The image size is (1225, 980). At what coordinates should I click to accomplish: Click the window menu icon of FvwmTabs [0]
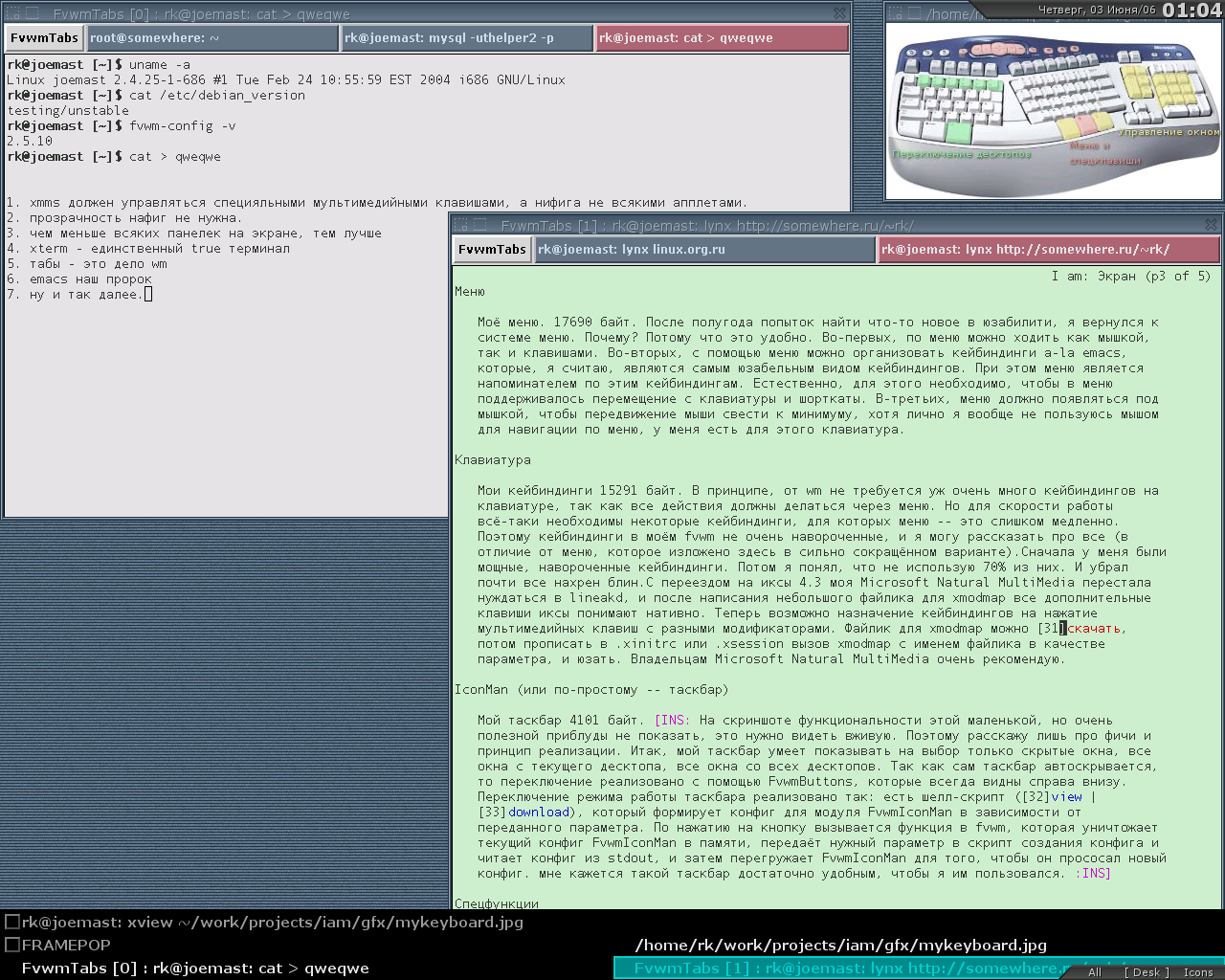[12, 13]
